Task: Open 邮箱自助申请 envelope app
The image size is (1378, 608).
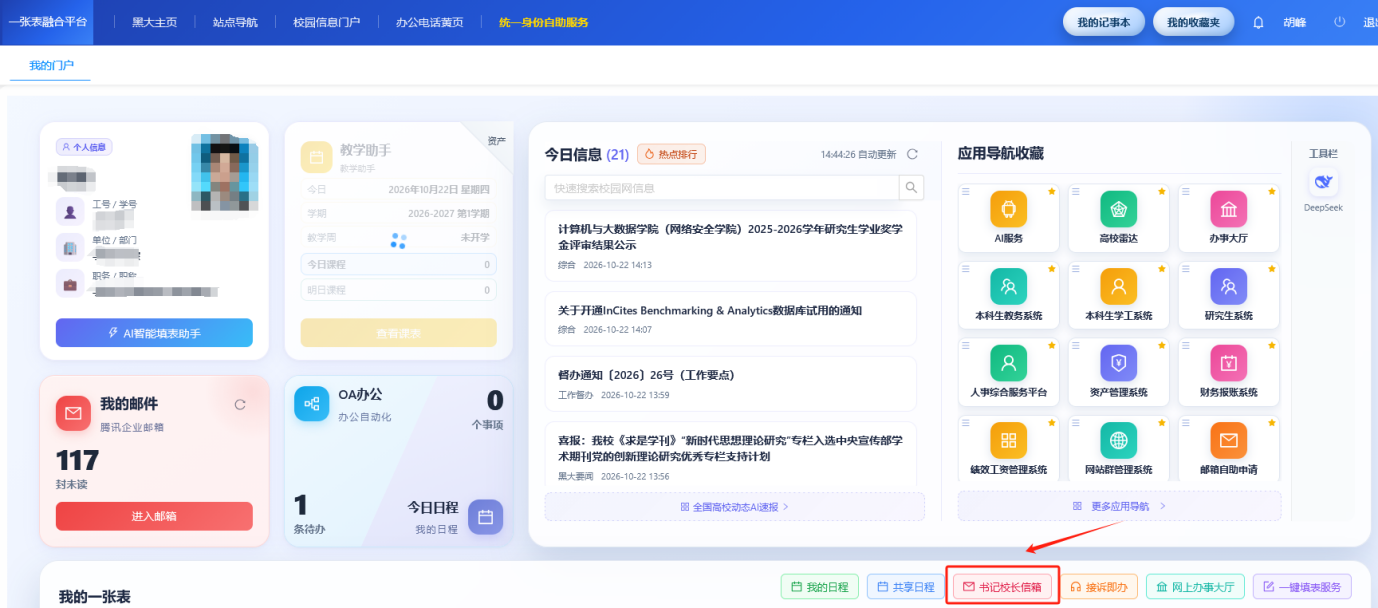Action: tap(1228, 441)
